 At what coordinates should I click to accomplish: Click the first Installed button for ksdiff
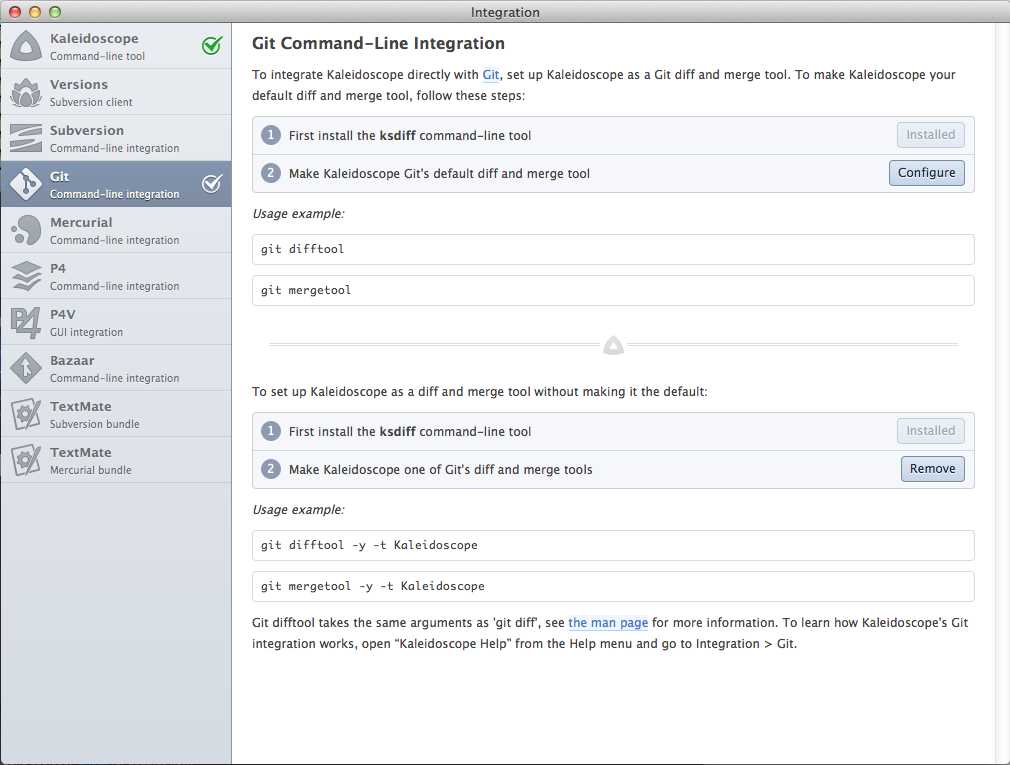tap(931, 135)
